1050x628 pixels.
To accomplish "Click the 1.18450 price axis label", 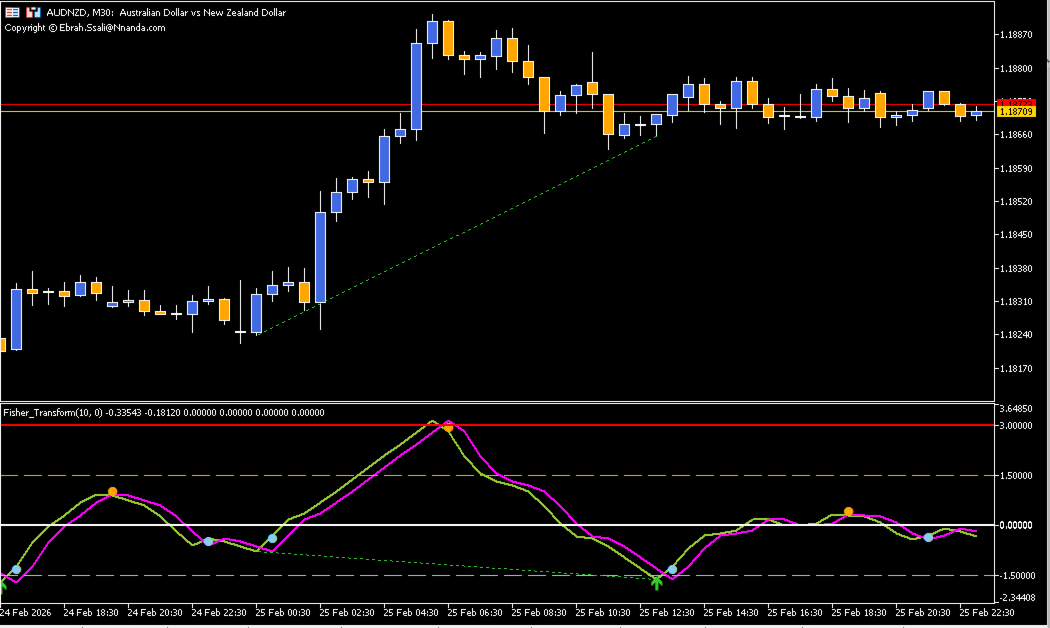I will click(x=1015, y=235).
